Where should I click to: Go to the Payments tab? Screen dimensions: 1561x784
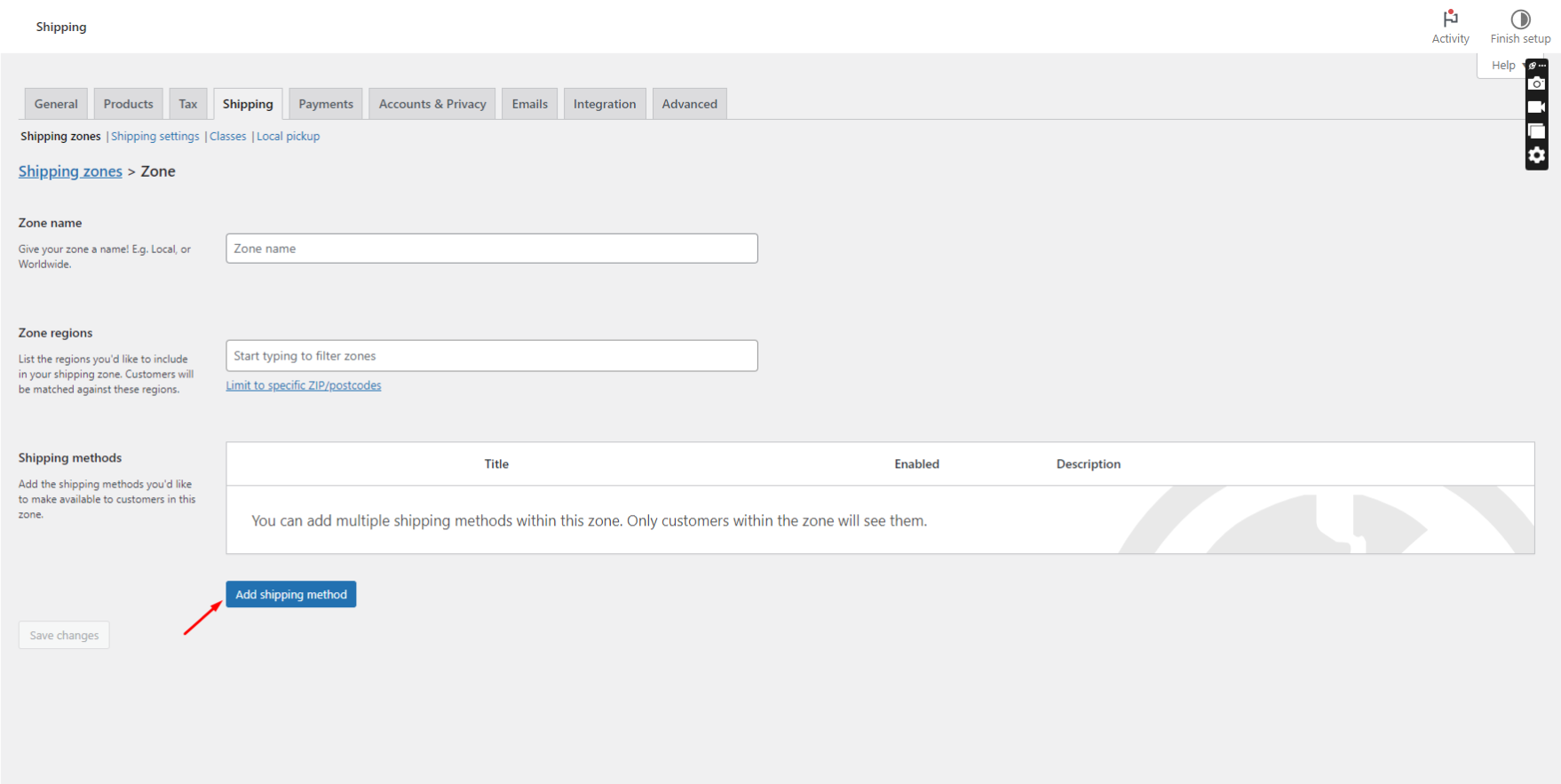326,104
